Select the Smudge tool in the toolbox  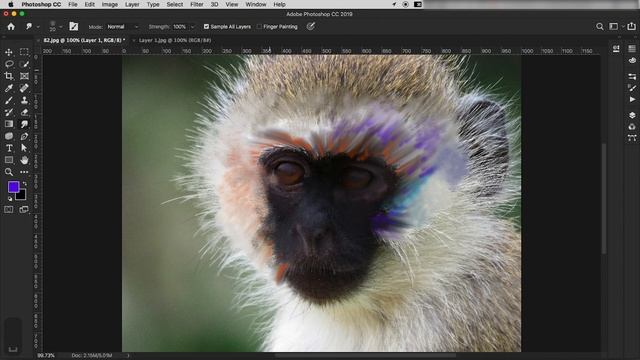[24, 124]
